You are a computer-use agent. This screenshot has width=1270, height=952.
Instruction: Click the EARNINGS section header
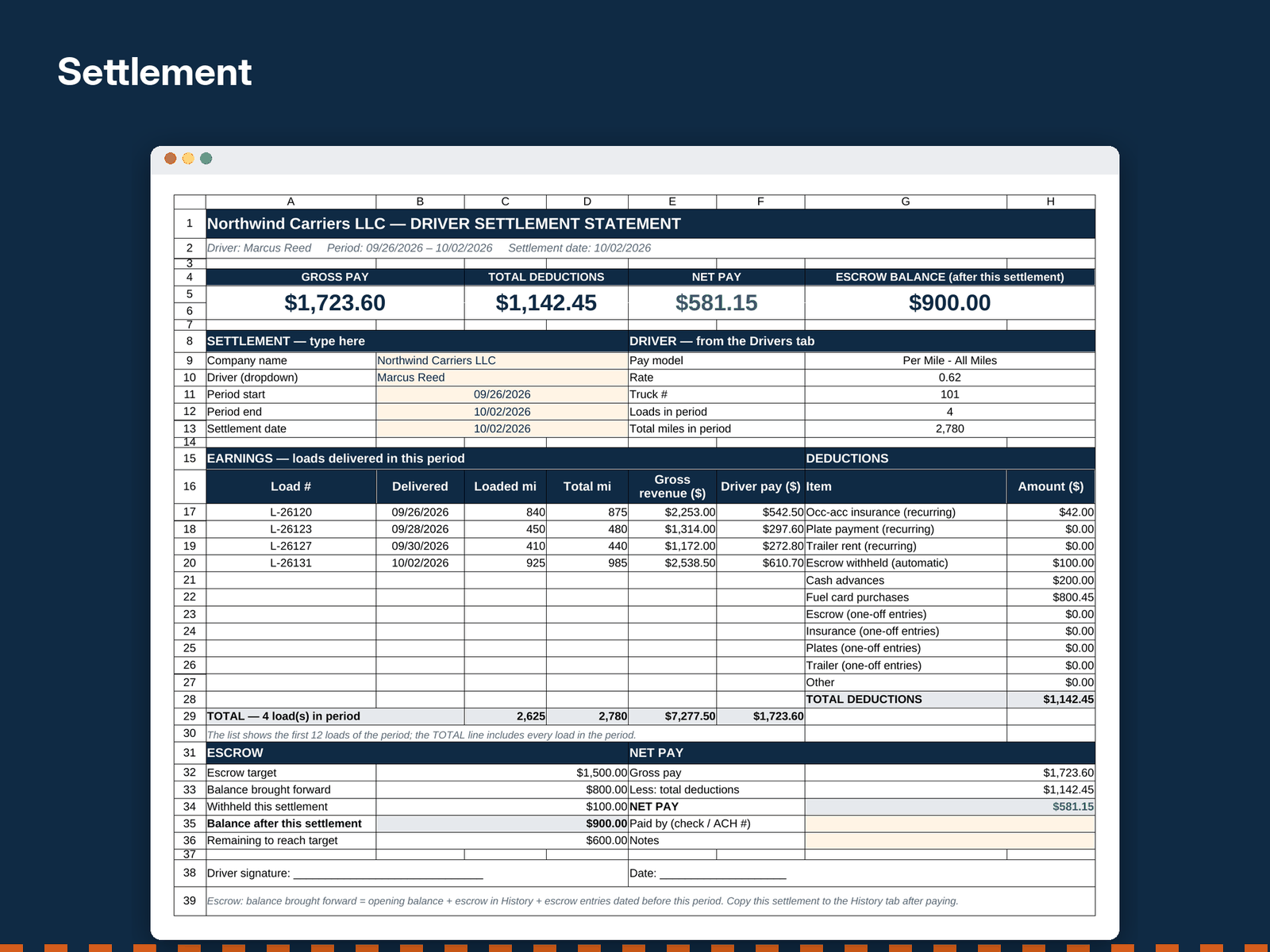(x=505, y=459)
